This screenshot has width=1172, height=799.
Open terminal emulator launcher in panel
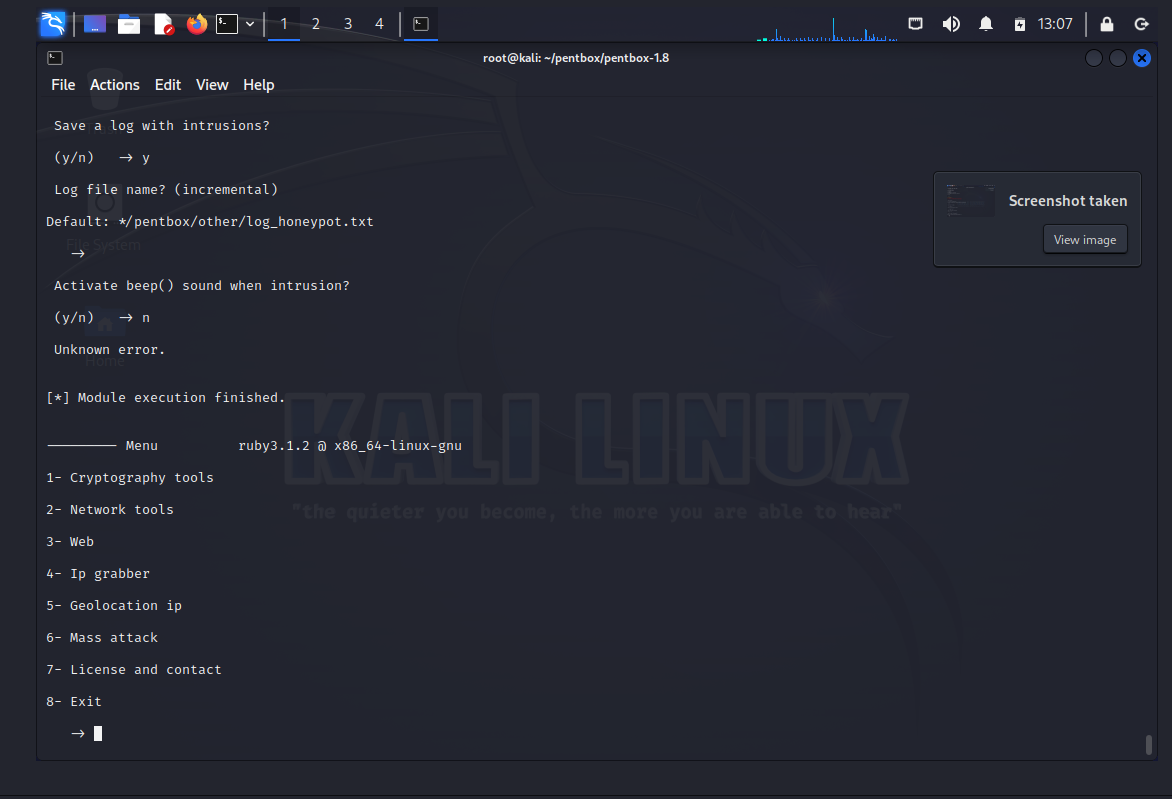point(228,23)
